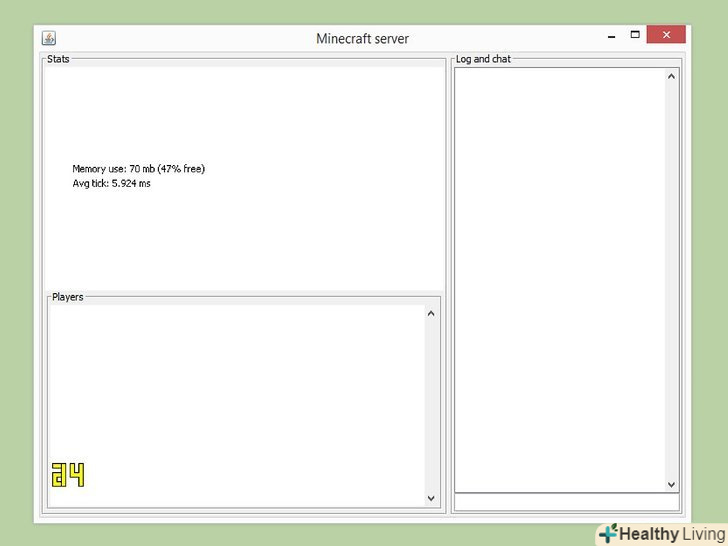The height and width of the screenshot is (546, 728).
Task: Click the command input field below the log
Action: coord(566,502)
